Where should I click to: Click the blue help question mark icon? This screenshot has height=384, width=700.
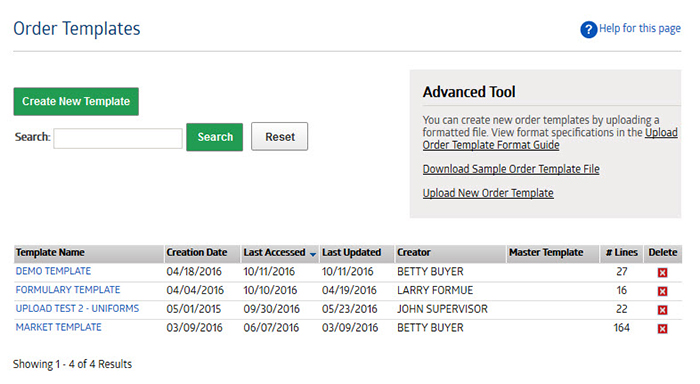pos(588,29)
